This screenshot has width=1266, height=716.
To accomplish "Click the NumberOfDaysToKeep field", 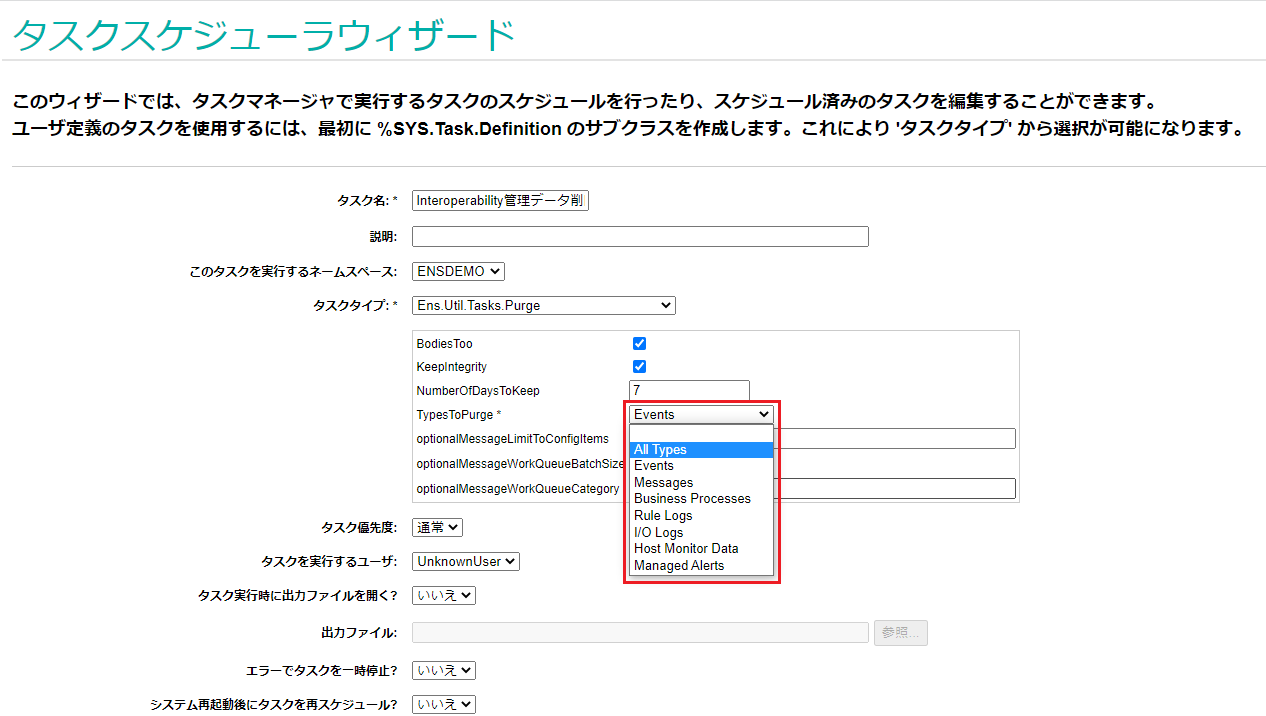I will click(689, 391).
